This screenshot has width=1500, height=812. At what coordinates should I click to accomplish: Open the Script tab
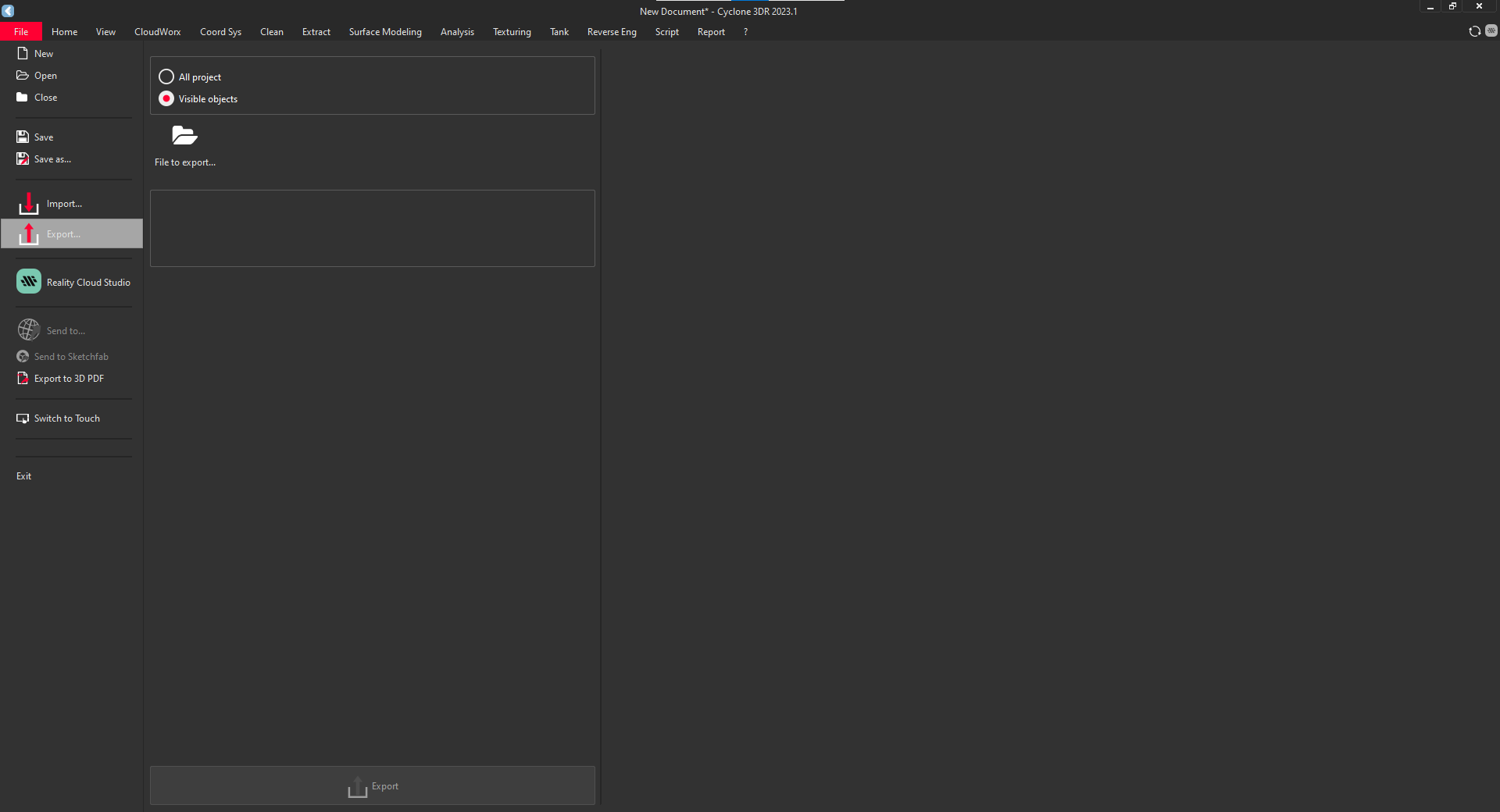667,32
